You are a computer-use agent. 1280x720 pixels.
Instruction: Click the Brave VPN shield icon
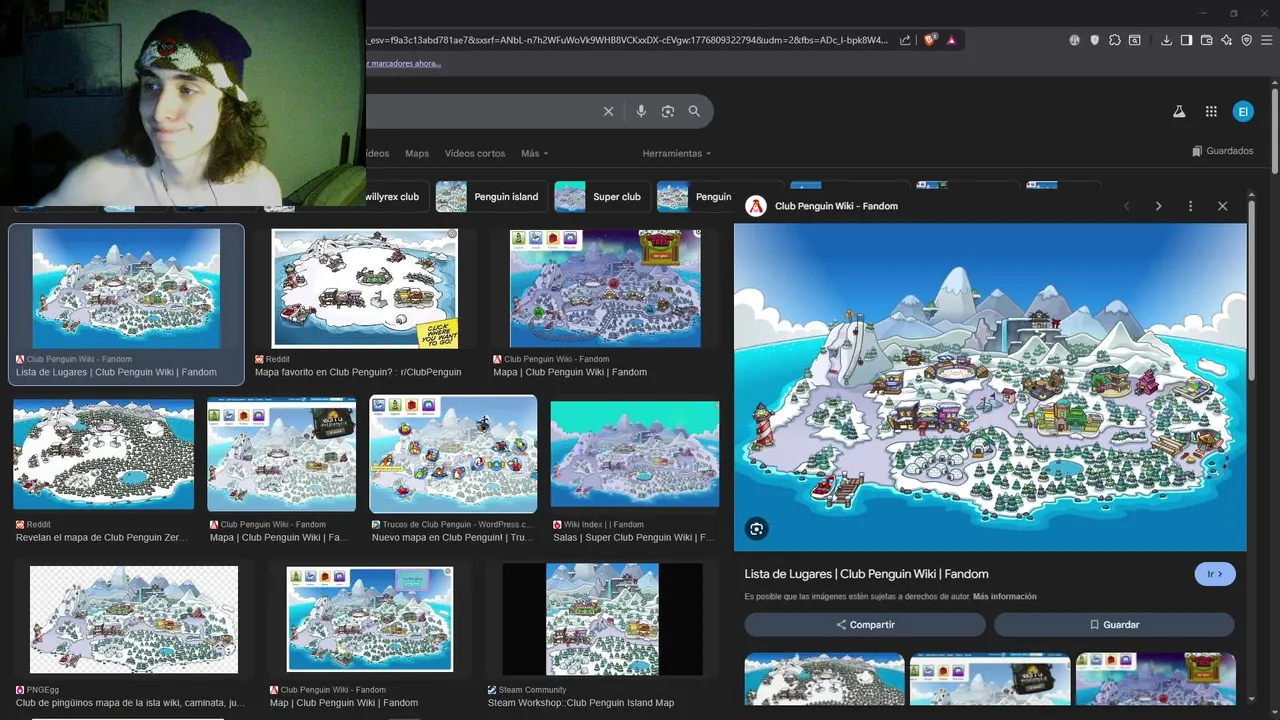(1246, 40)
